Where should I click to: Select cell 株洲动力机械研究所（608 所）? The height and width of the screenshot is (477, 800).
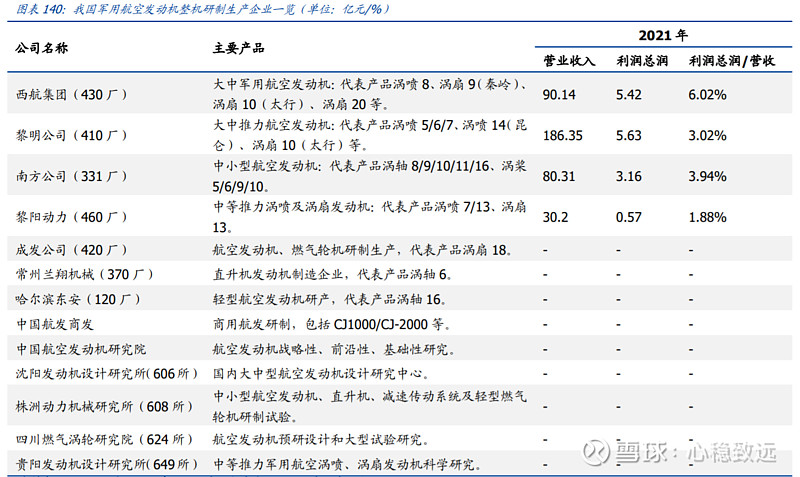[105, 406]
